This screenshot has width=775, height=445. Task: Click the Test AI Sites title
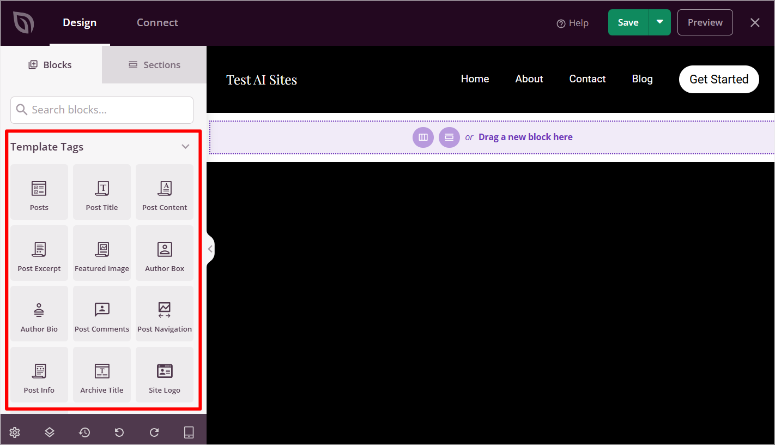[261, 80]
